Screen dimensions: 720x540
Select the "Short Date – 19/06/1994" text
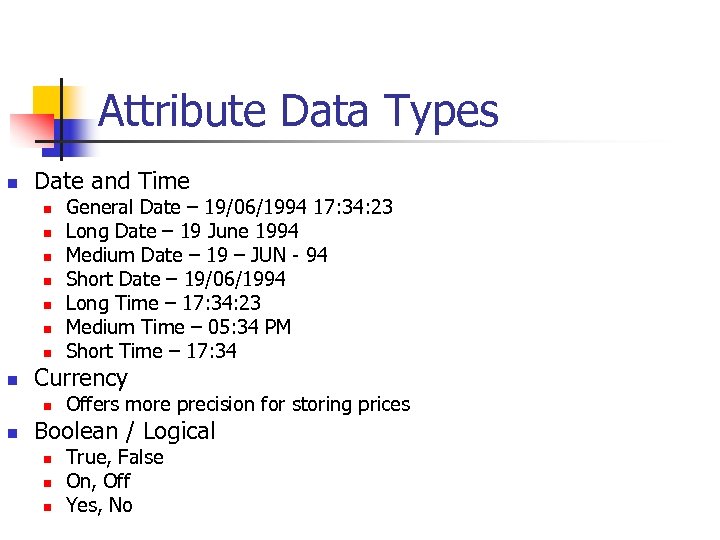[x=175, y=279]
